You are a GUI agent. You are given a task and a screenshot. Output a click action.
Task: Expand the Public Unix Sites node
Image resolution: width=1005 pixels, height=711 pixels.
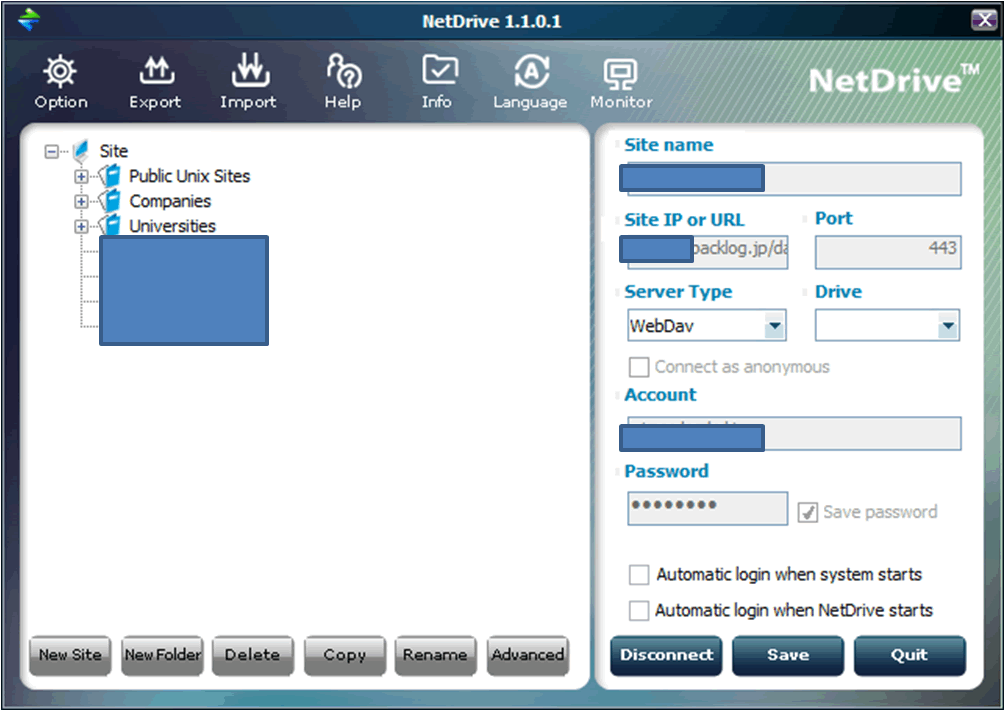pos(81,176)
